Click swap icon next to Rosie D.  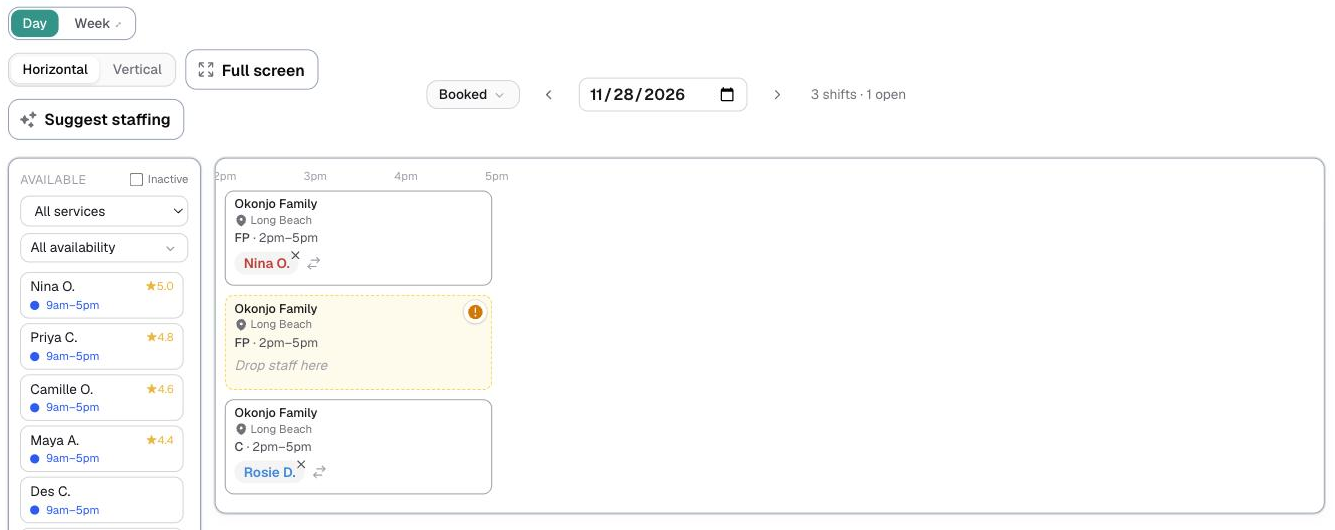tap(319, 472)
